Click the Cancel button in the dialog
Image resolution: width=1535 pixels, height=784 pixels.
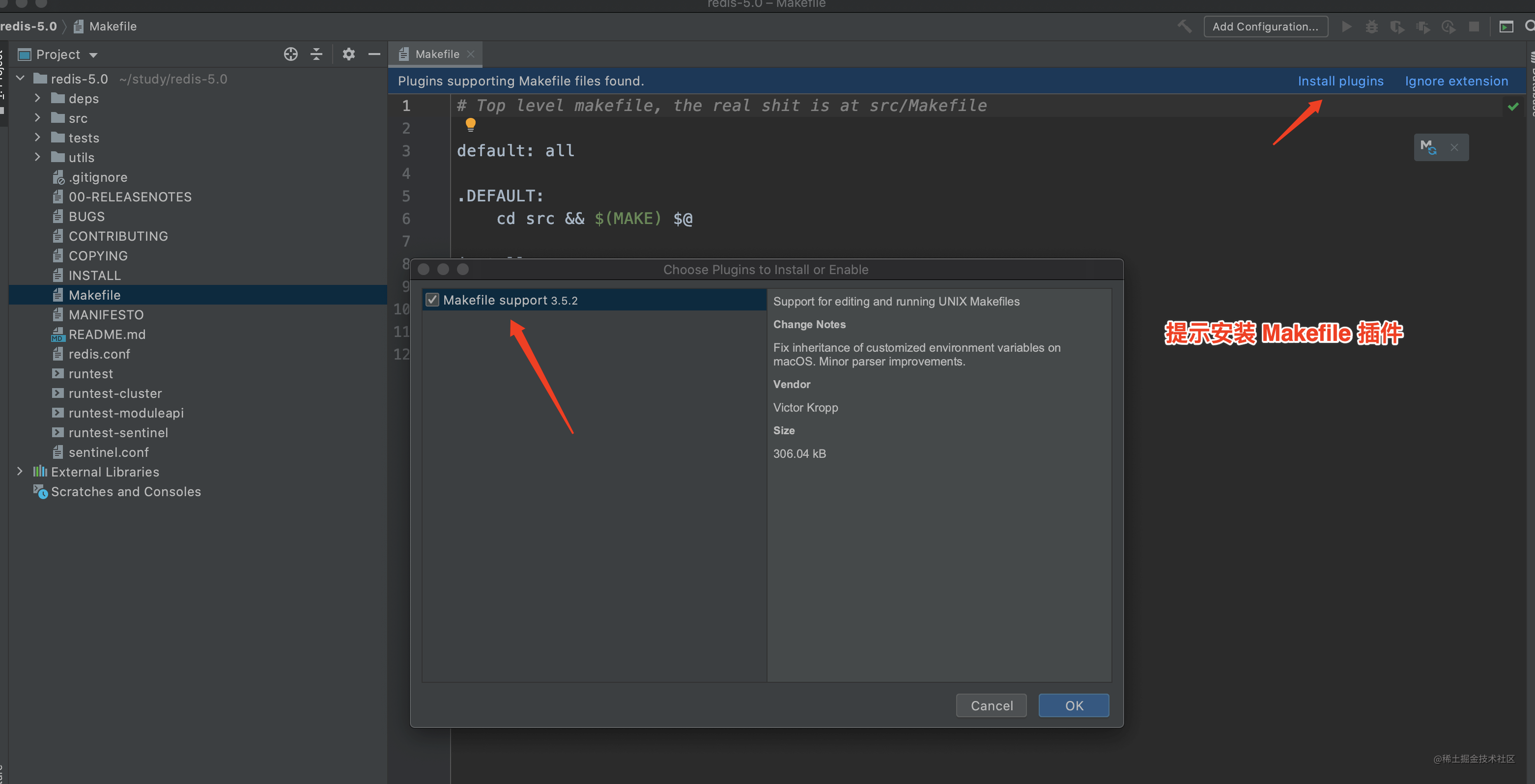(991, 705)
